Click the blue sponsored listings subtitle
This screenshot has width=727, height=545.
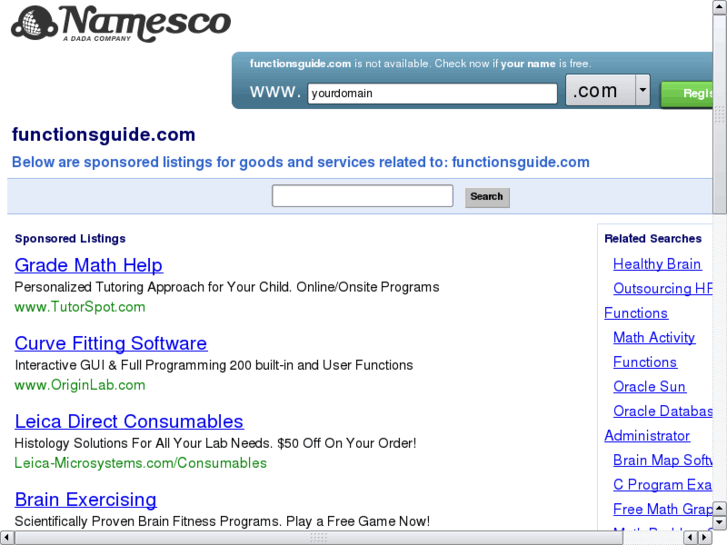(x=300, y=162)
